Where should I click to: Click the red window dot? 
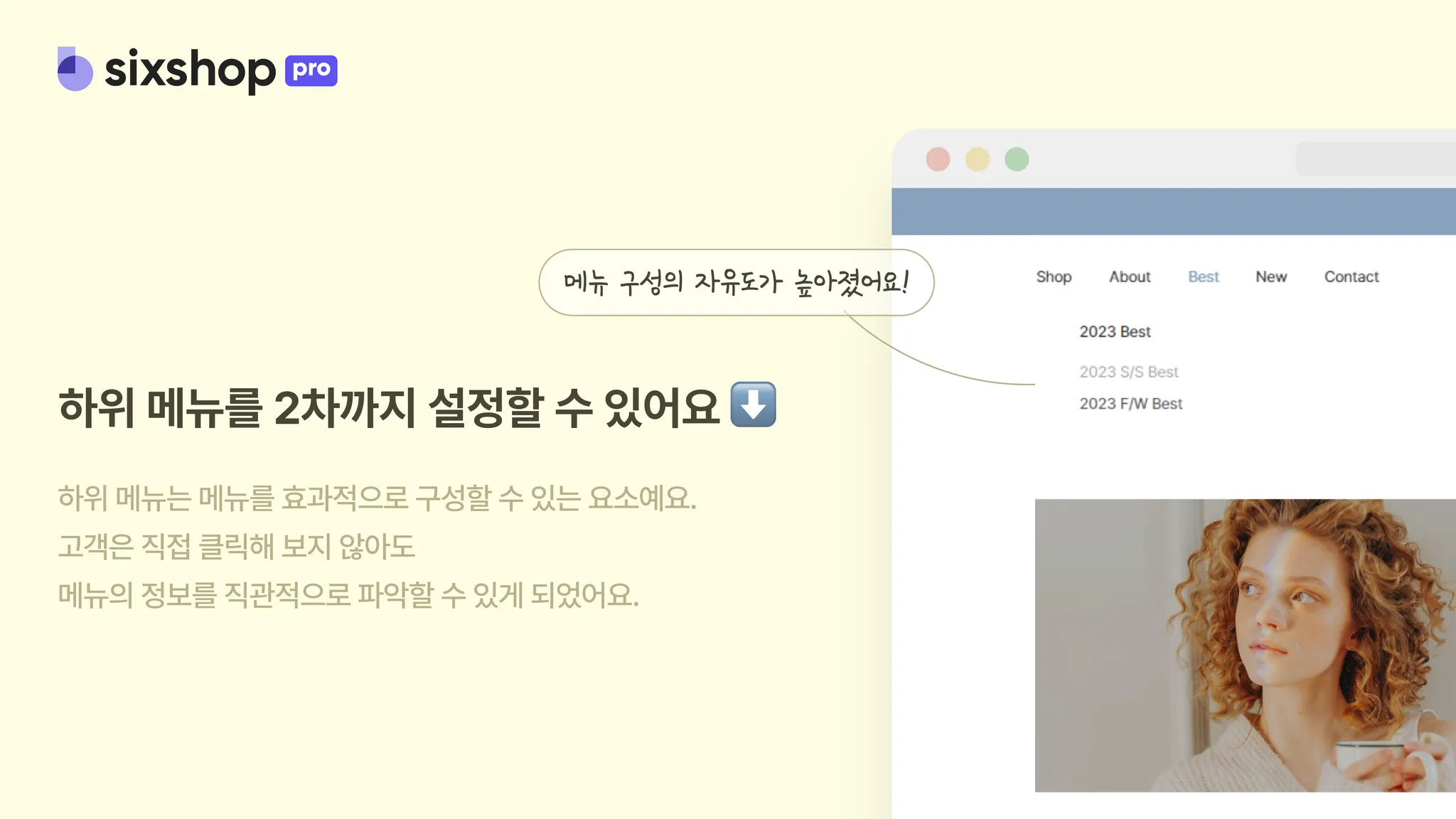pyautogui.click(x=938, y=159)
